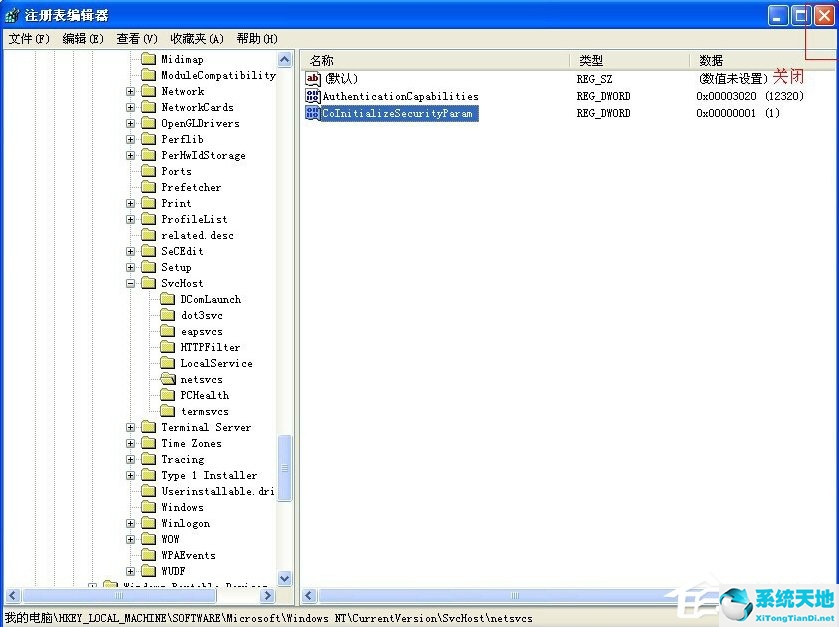
Task: Select the eapsvcs folder icon
Action: point(167,331)
